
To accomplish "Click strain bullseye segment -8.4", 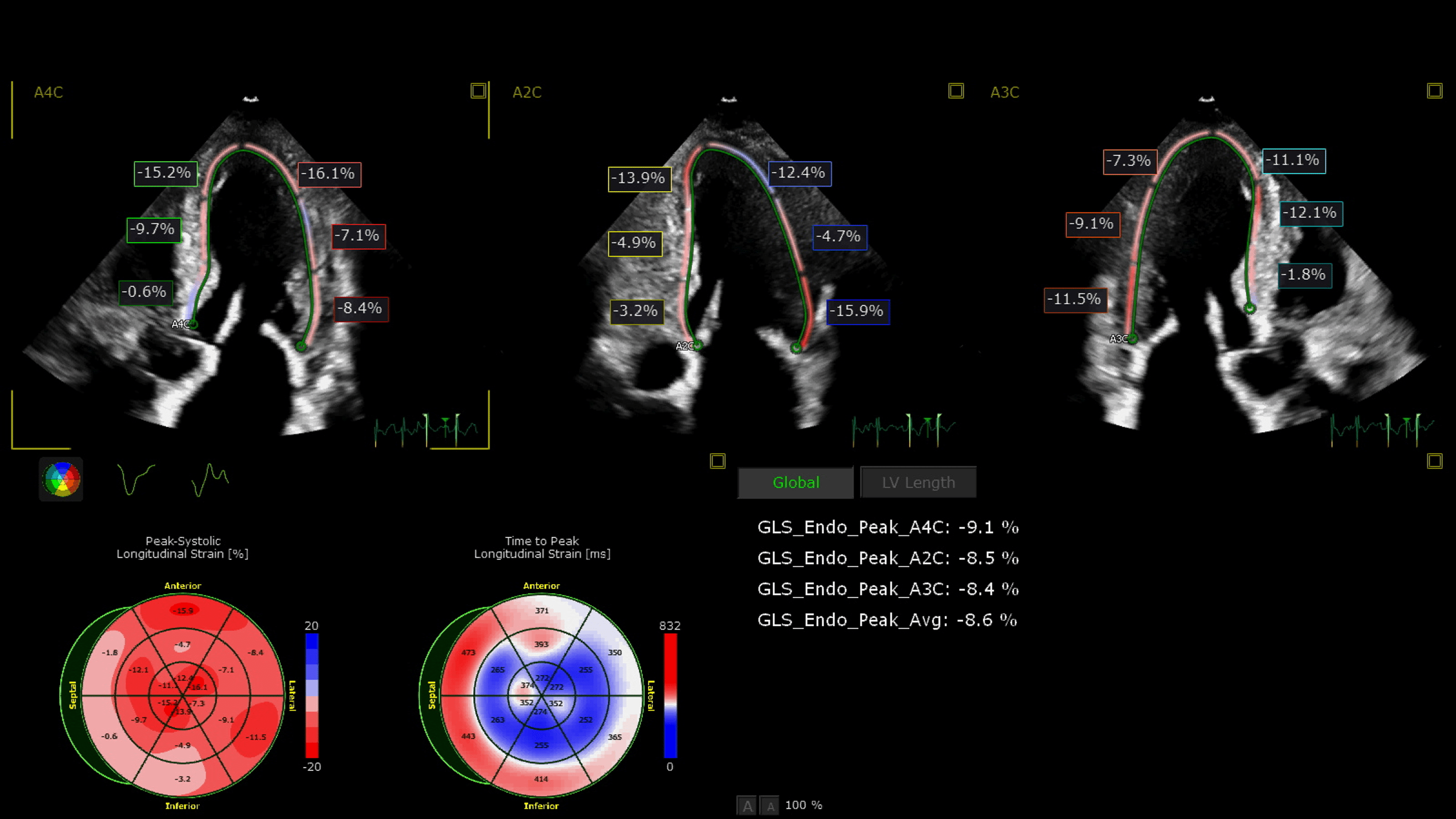I will click(255, 653).
